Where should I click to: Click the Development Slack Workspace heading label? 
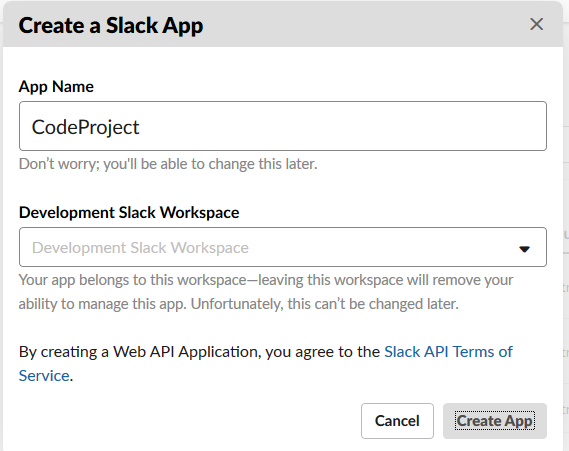click(x=129, y=212)
